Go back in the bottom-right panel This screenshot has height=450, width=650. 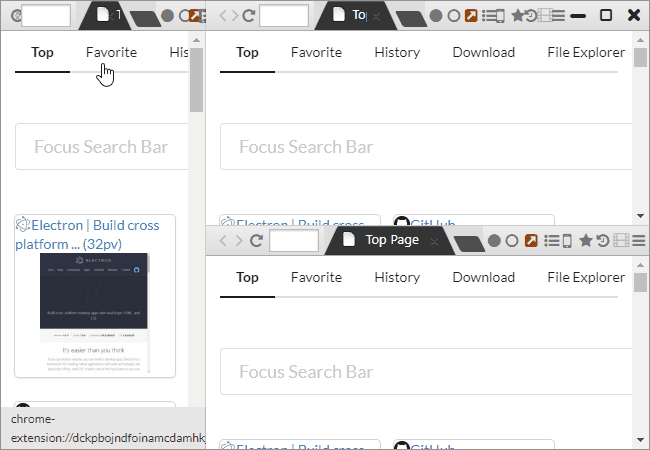click(x=223, y=241)
